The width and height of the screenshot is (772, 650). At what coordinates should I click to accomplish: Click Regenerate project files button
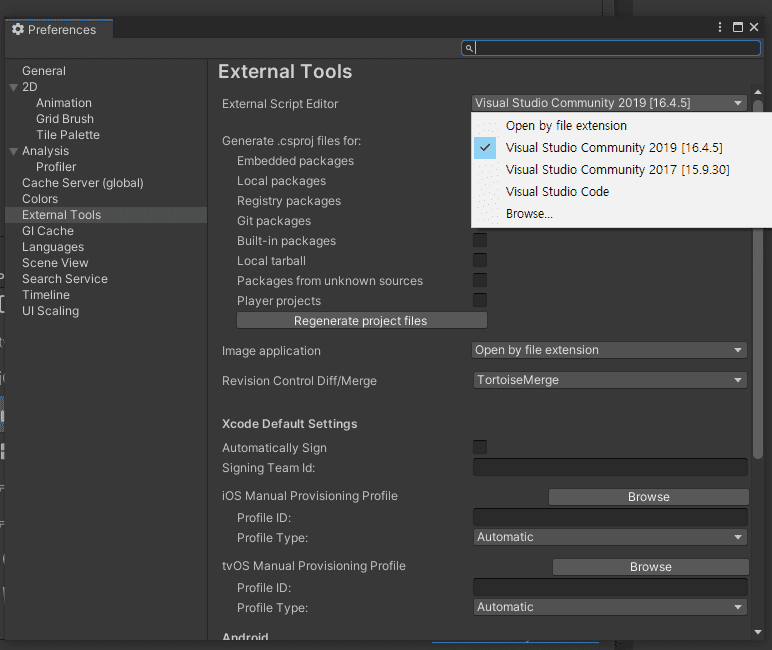tap(362, 321)
